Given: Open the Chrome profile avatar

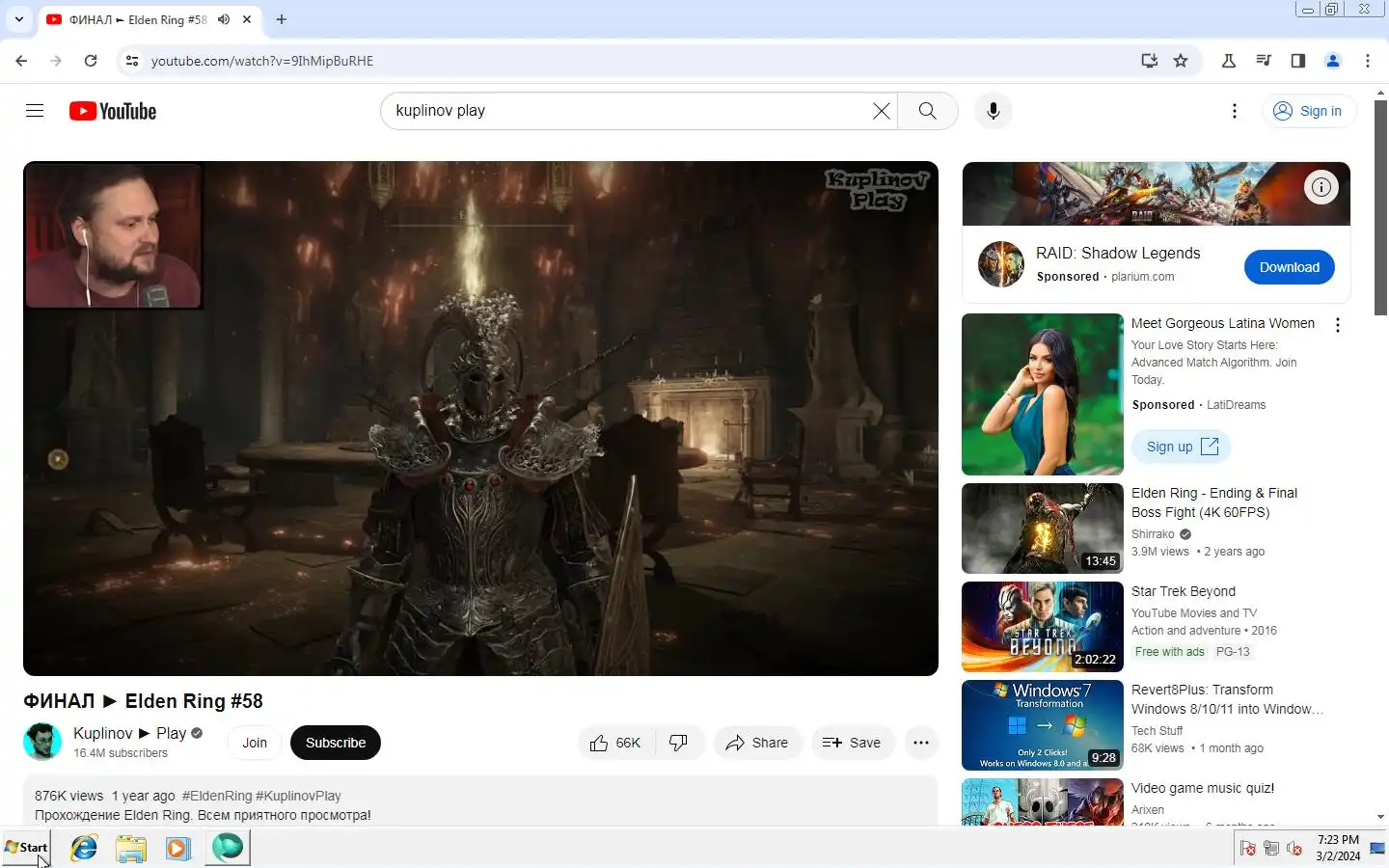Looking at the screenshot, I should 1333,61.
